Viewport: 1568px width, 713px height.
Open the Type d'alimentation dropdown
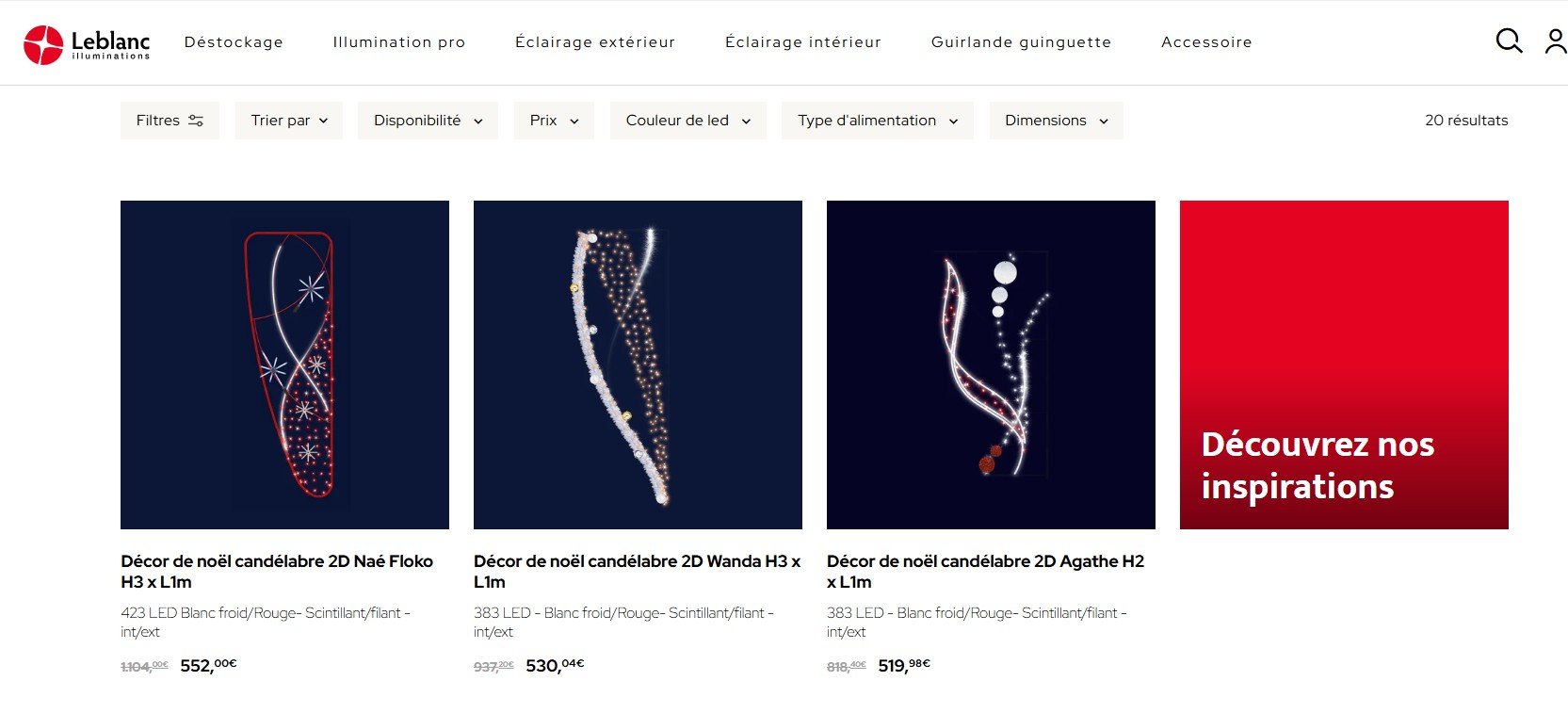click(878, 121)
